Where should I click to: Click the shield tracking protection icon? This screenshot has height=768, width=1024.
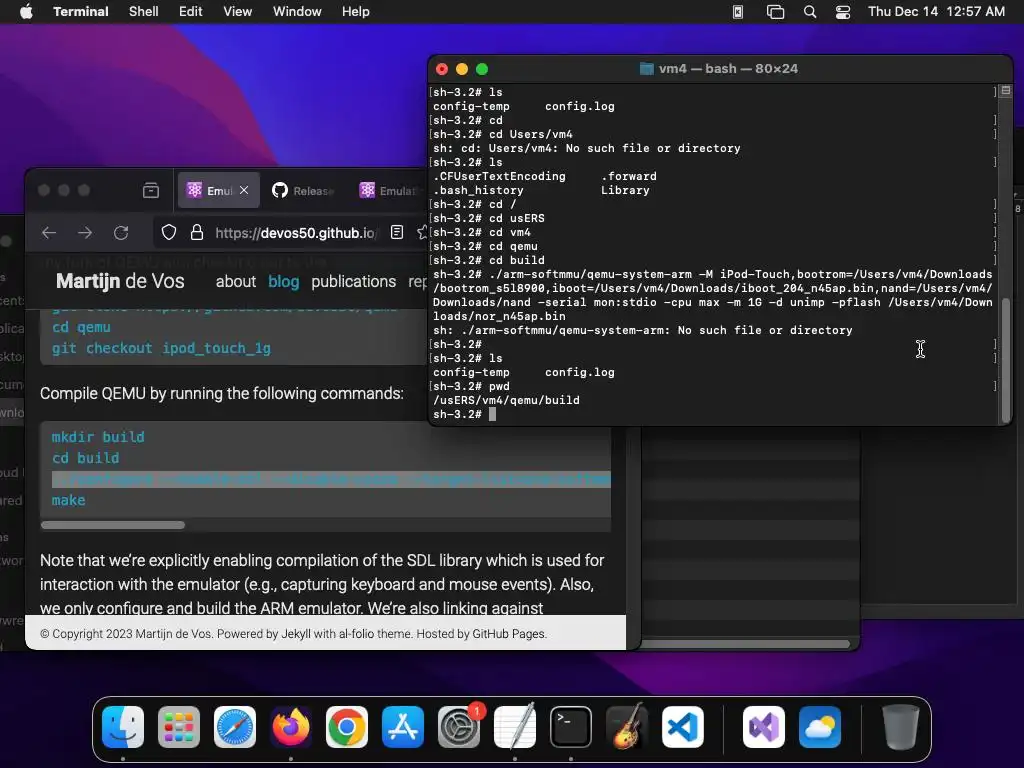(x=169, y=232)
